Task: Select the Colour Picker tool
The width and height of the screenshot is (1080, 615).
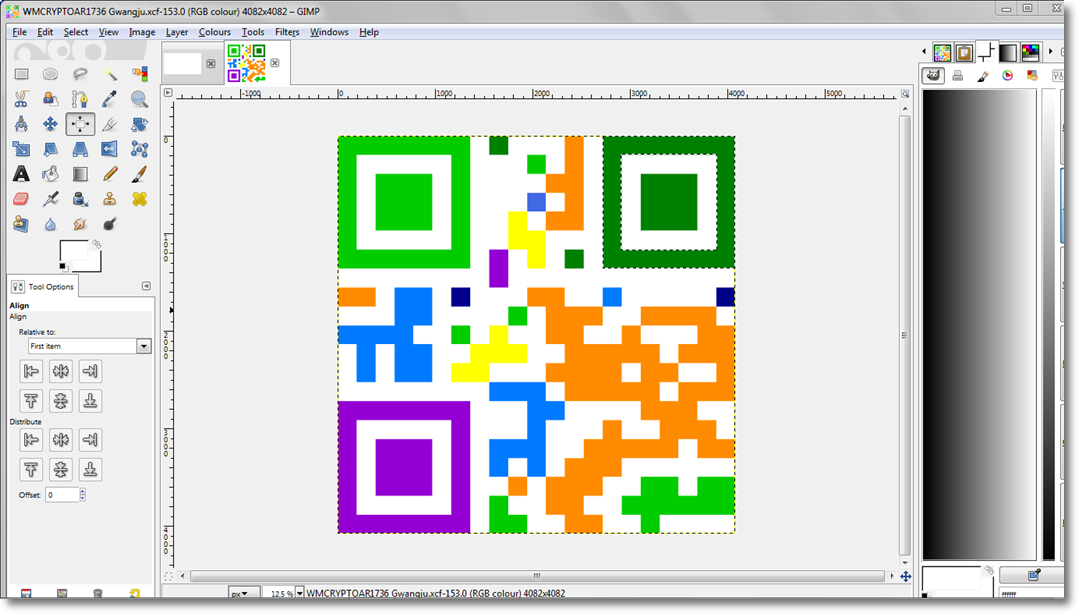Action: tap(110, 99)
